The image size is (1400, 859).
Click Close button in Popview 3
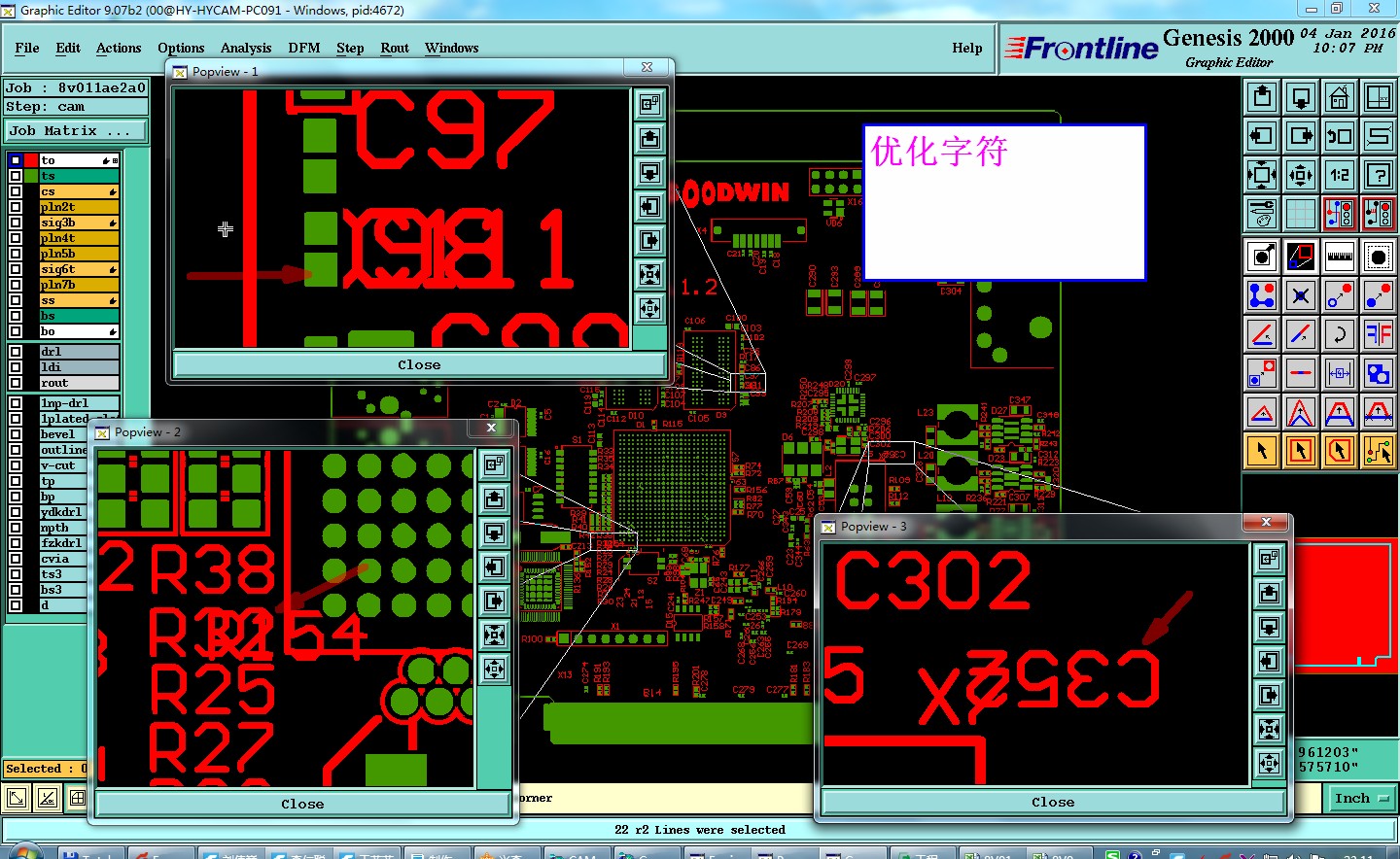click(1053, 803)
